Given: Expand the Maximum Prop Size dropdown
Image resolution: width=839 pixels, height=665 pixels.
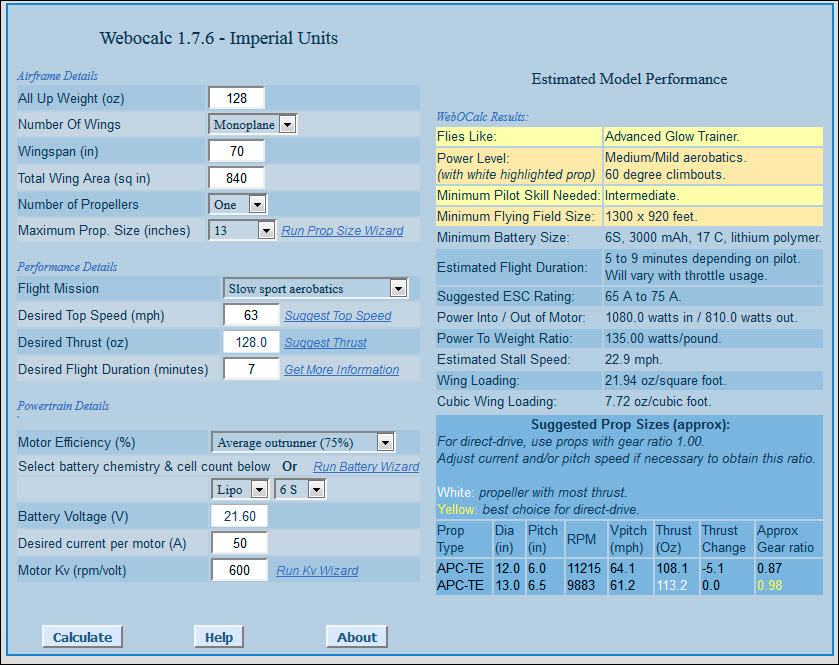Looking at the screenshot, I should (x=265, y=230).
